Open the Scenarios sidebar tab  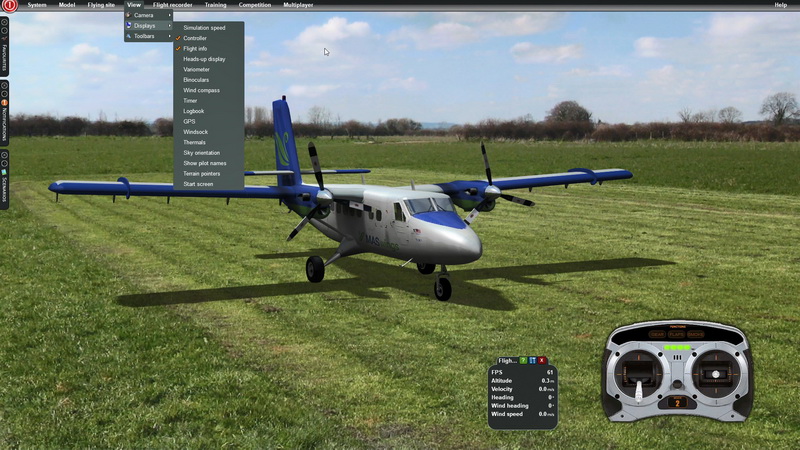pyautogui.click(x=4, y=180)
